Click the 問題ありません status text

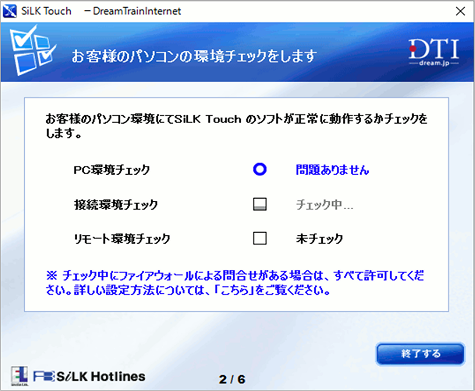(332, 170)
